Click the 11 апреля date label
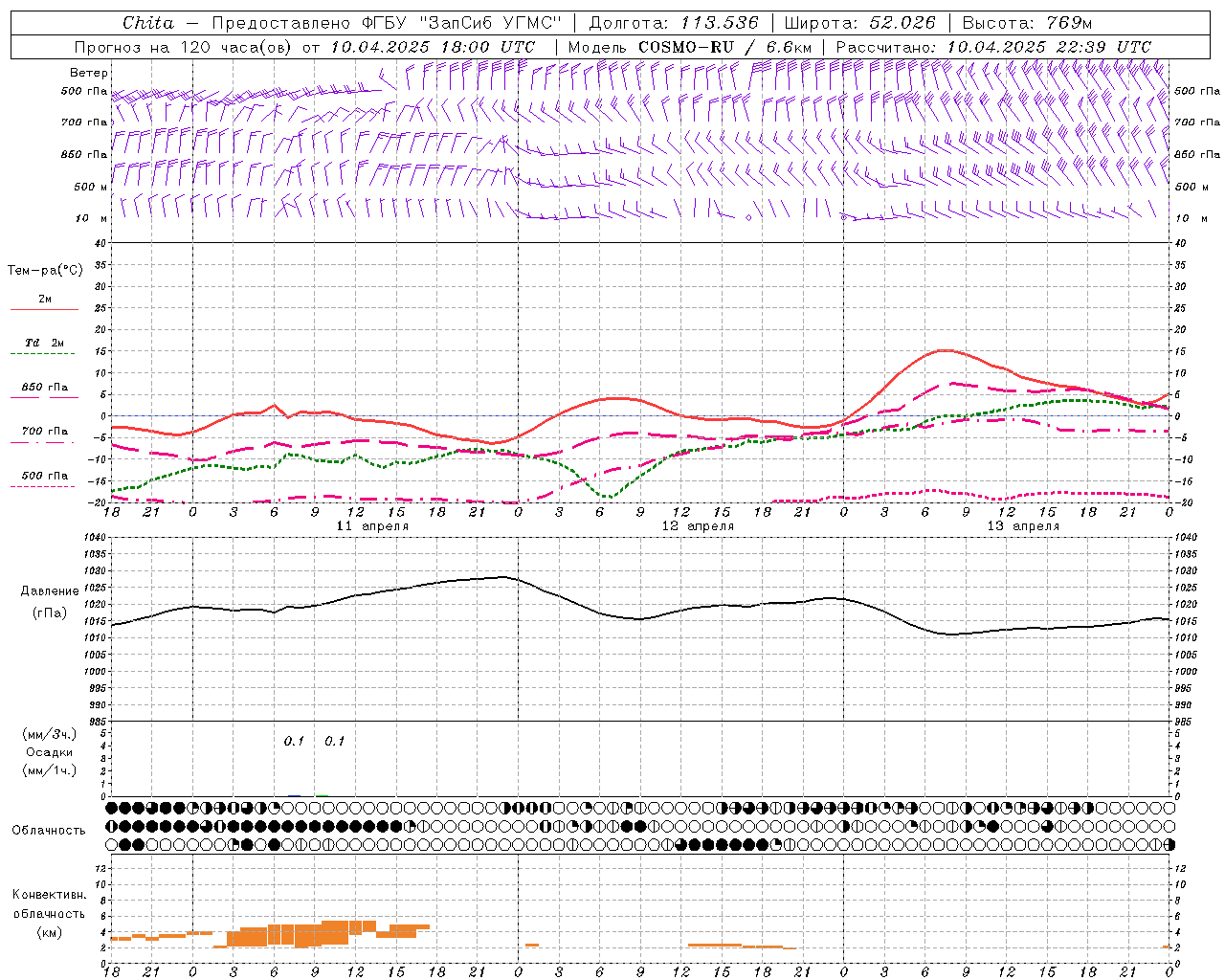 [372, 526]
